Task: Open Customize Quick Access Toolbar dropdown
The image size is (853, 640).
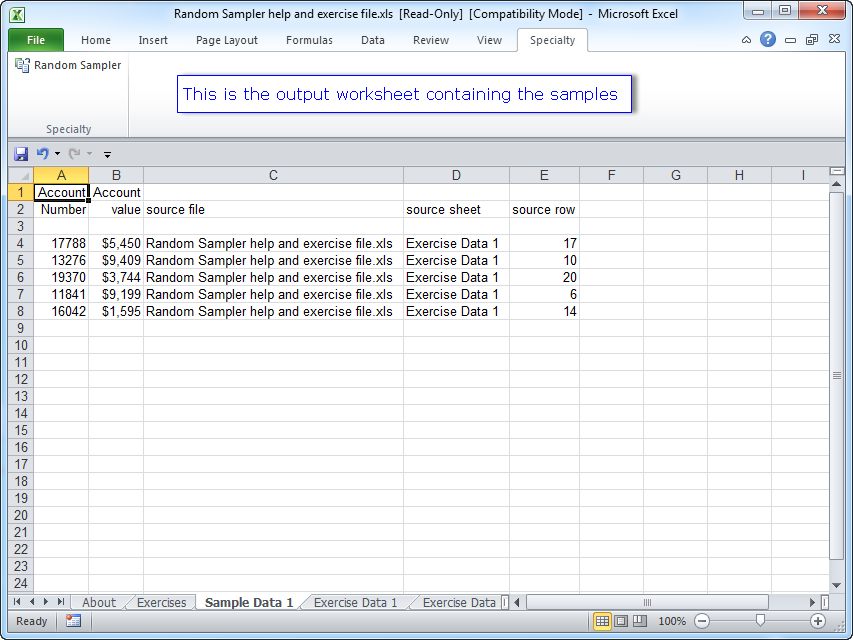Action: click(x=107, y=155)
